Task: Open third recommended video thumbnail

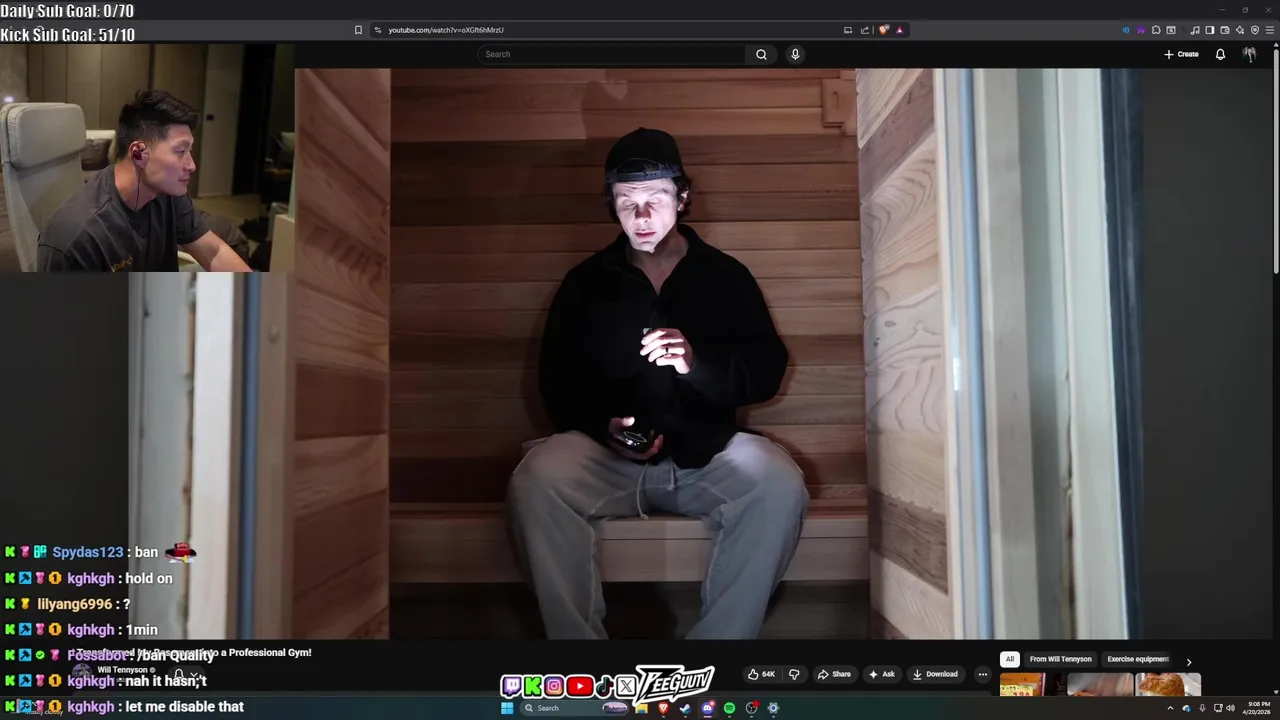Action: pyautogui.click(x=1168, y=685)
